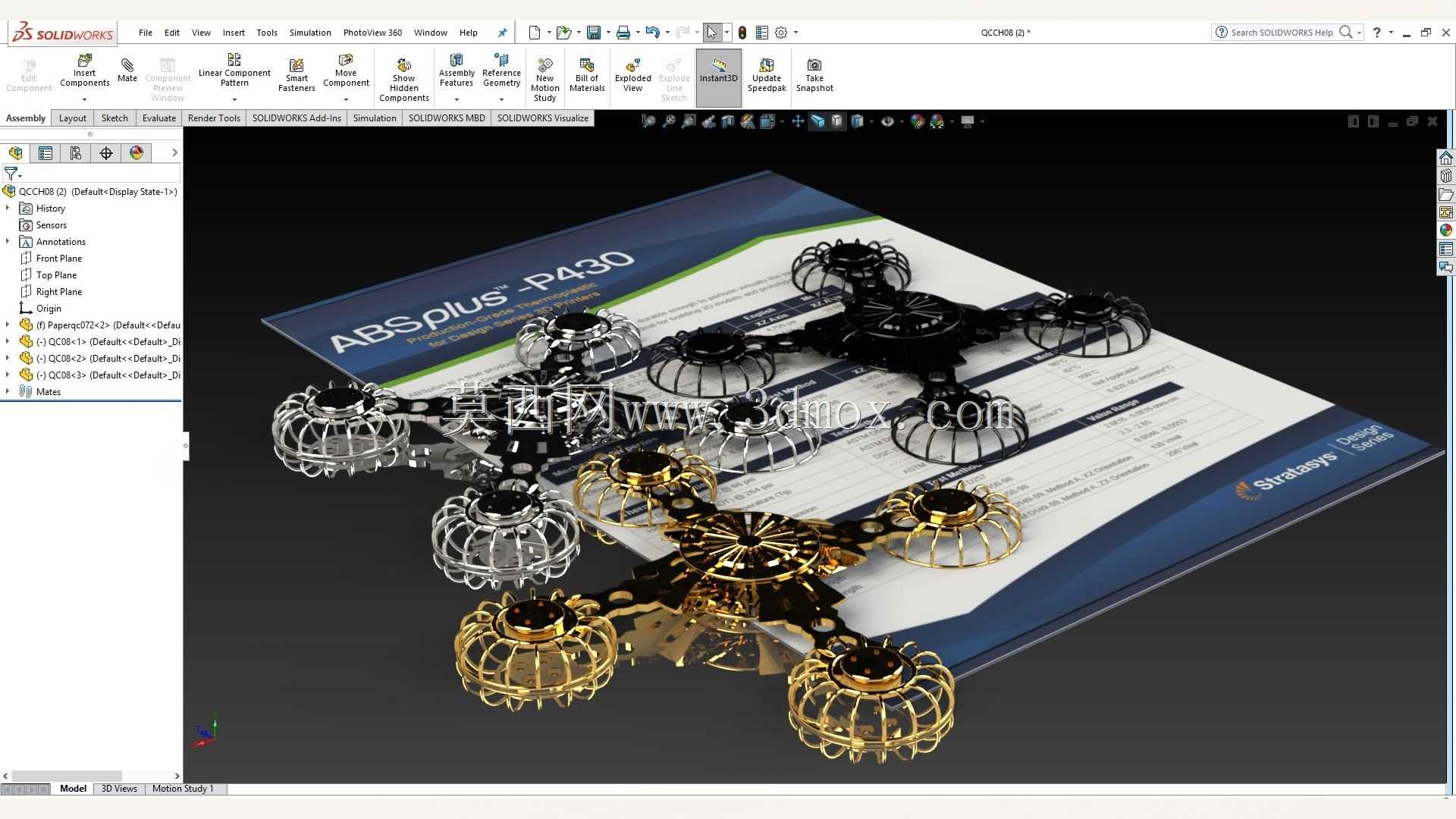This screenshot has width=1456, height=819.
Task: Expand the Annotations tree node
Action: (8, 241)
